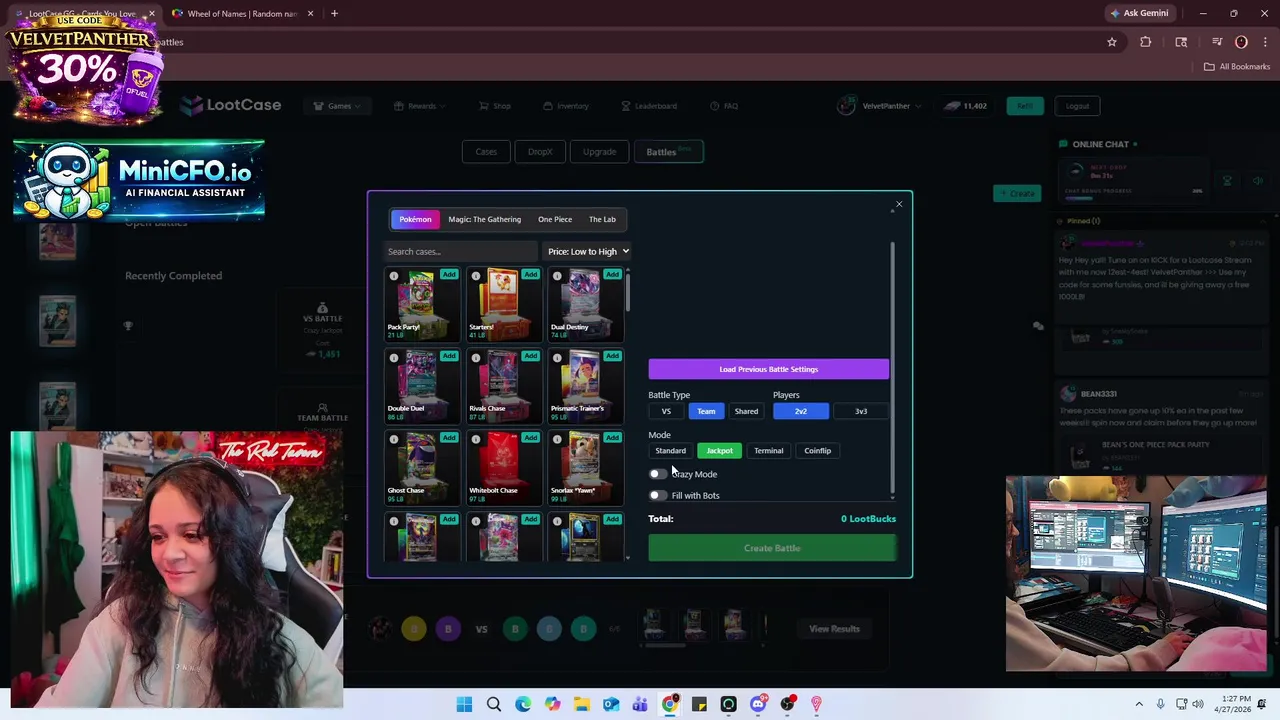Select Jackpot mode
The image size is (1280, 720).
click(720, 451)
